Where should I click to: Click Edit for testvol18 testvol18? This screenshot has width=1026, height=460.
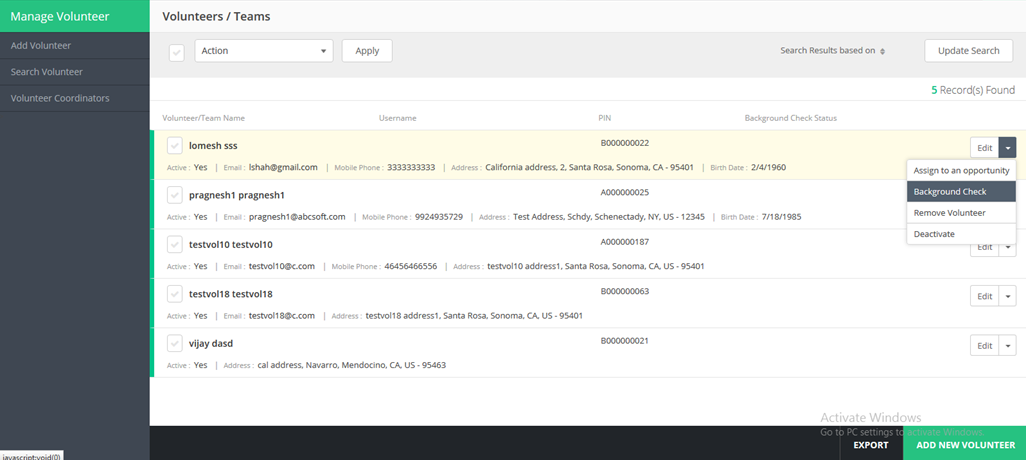(985, 296)
